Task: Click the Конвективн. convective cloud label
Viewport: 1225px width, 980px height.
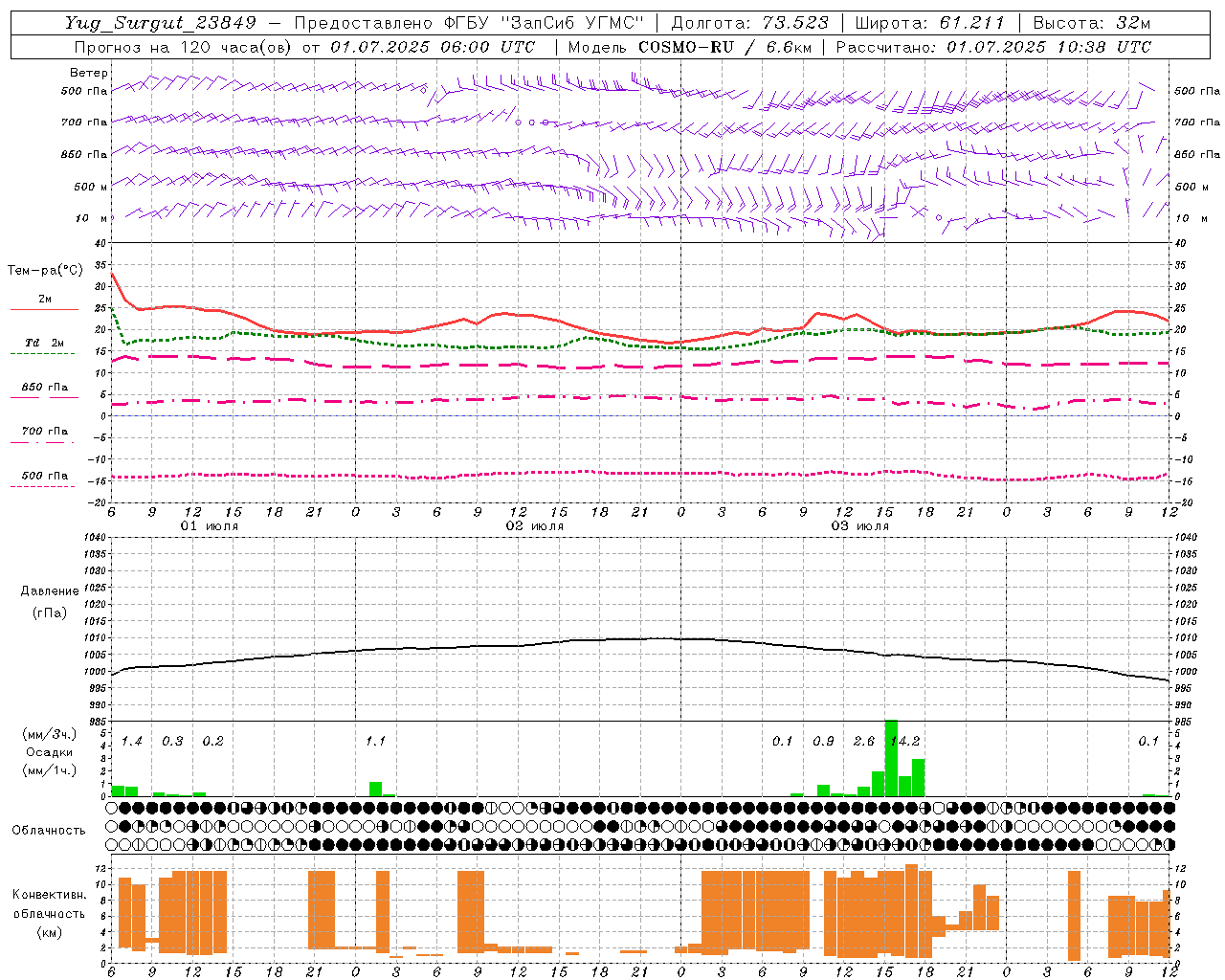Action: [49, 895]
